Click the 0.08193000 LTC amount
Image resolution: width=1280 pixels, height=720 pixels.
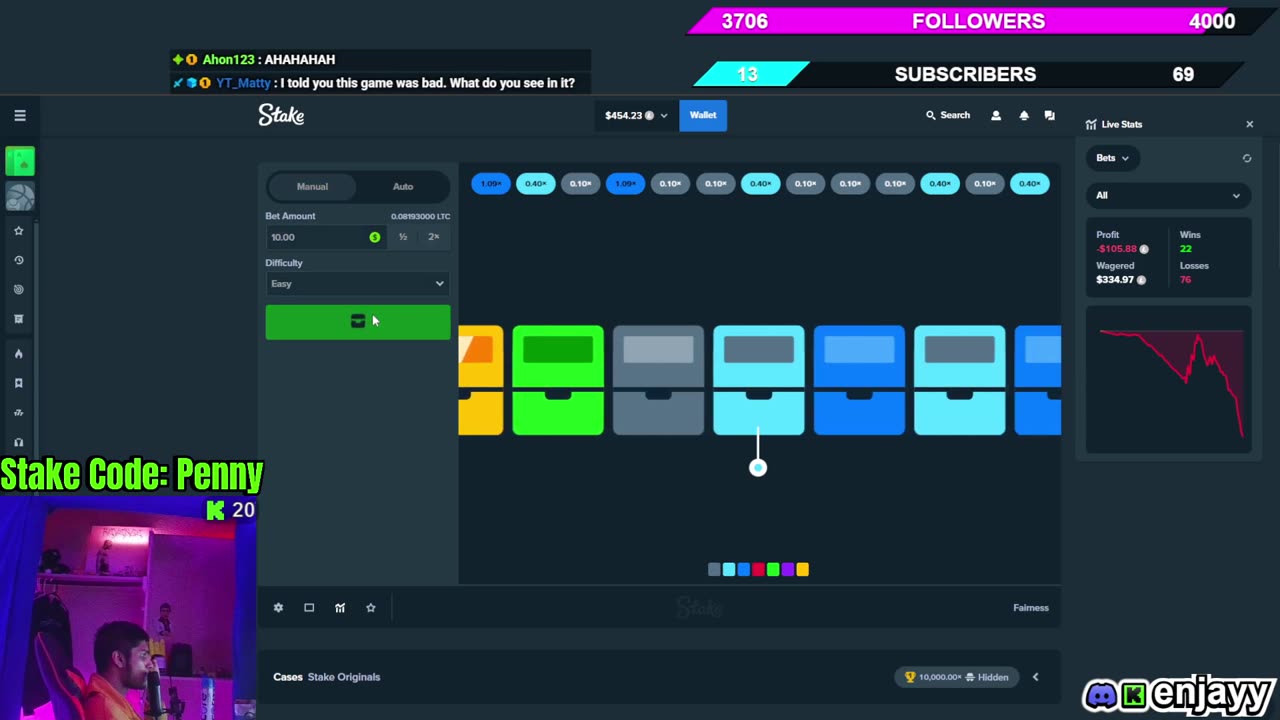420,216
